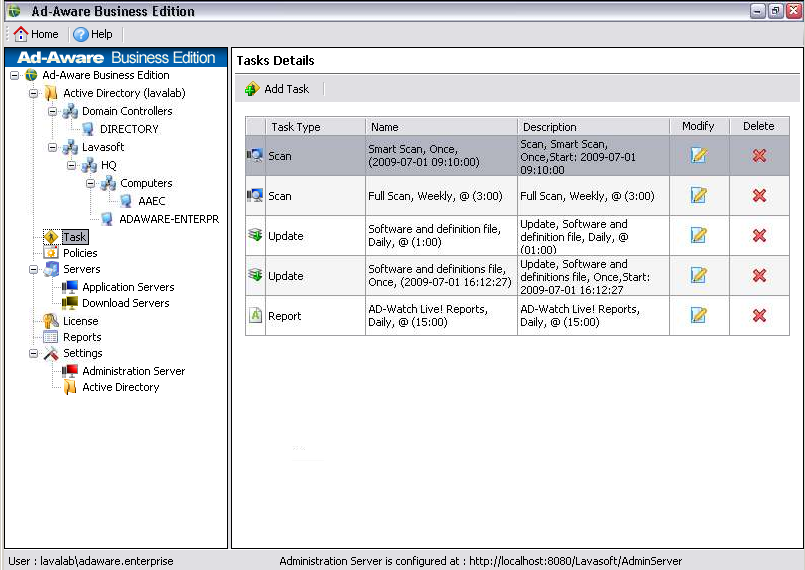Image resolution: width=805 pixels, height=570 pixels.
Task: Click the Application Servers monitor icon
Action: pyautogui.click(x=70, y=287)
